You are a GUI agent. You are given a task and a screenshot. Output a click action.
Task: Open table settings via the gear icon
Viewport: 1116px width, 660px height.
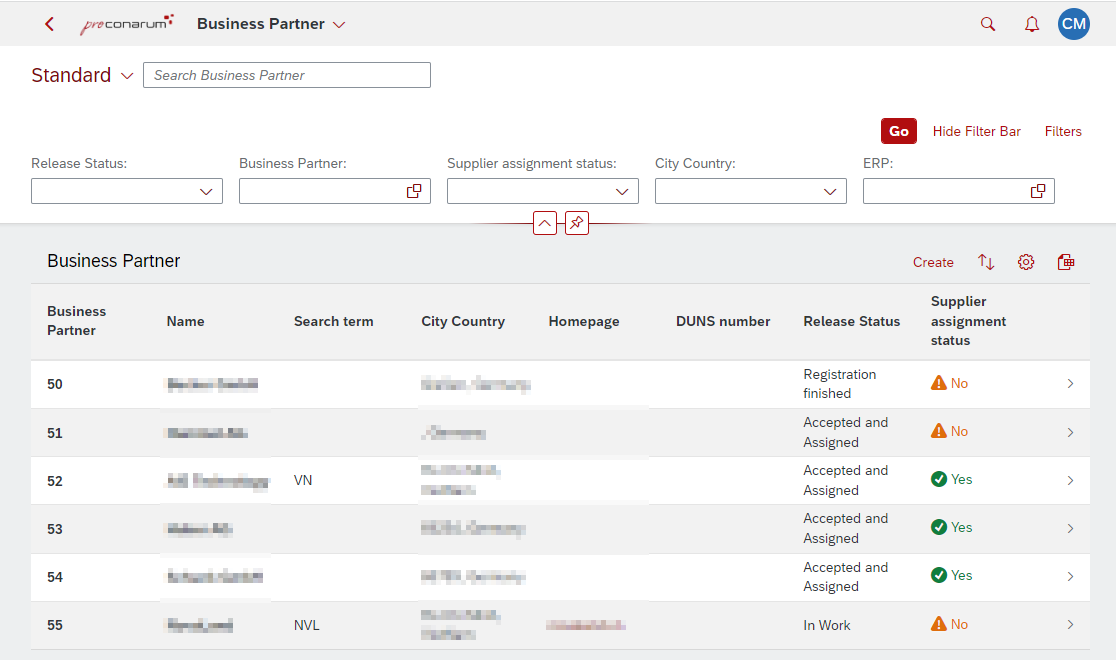coord(1026,262)
